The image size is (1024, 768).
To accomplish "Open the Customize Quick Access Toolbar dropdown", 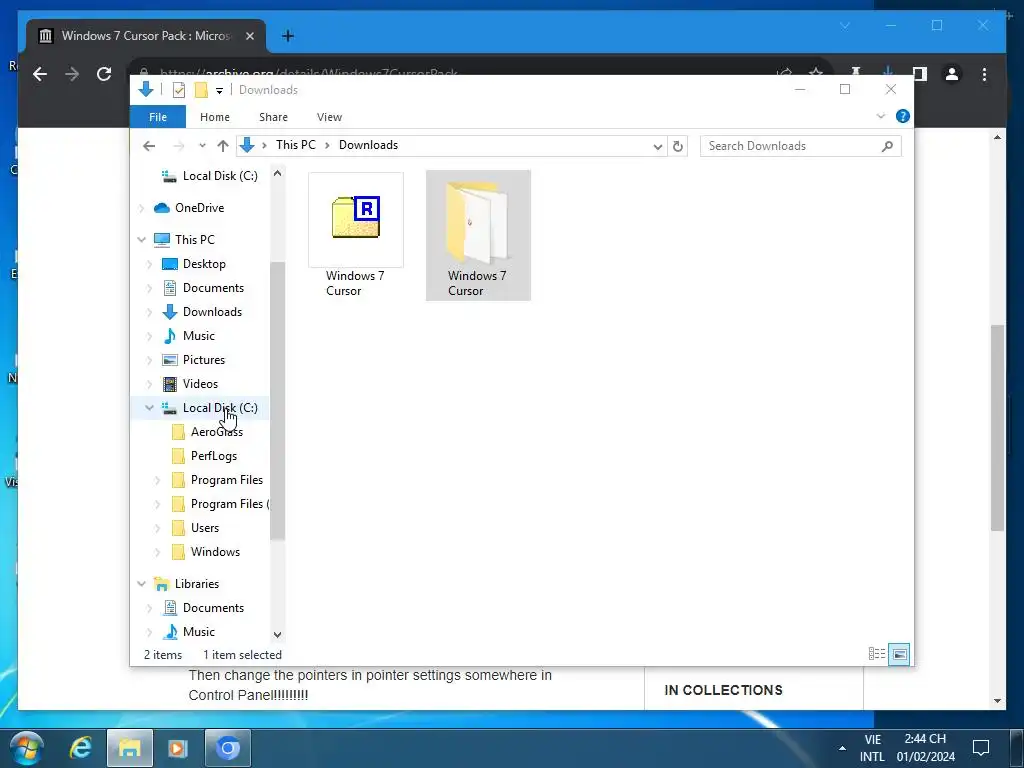I will [219, 91].
